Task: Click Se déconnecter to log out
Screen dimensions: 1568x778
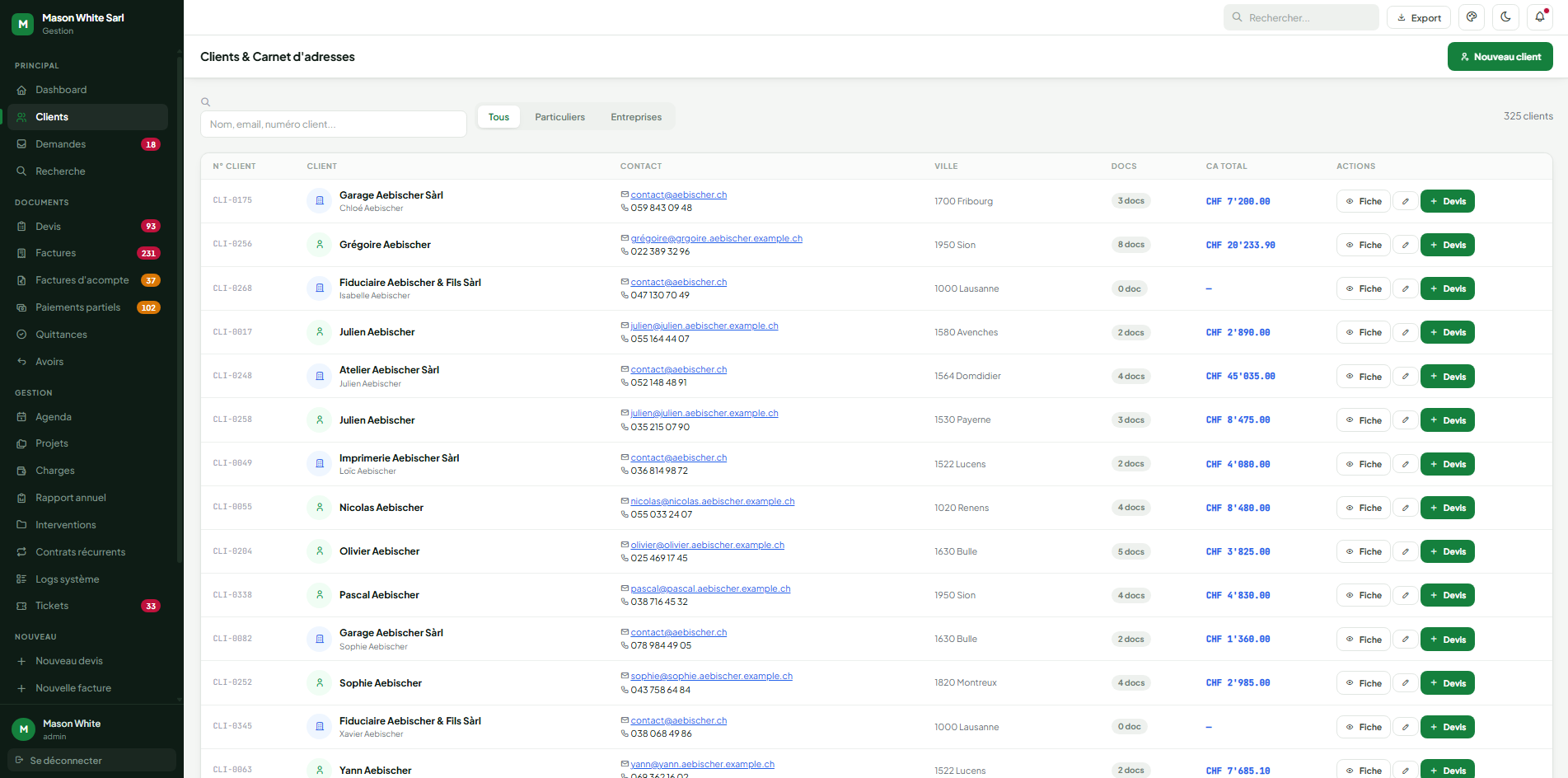Action: (x=91, y=760)
